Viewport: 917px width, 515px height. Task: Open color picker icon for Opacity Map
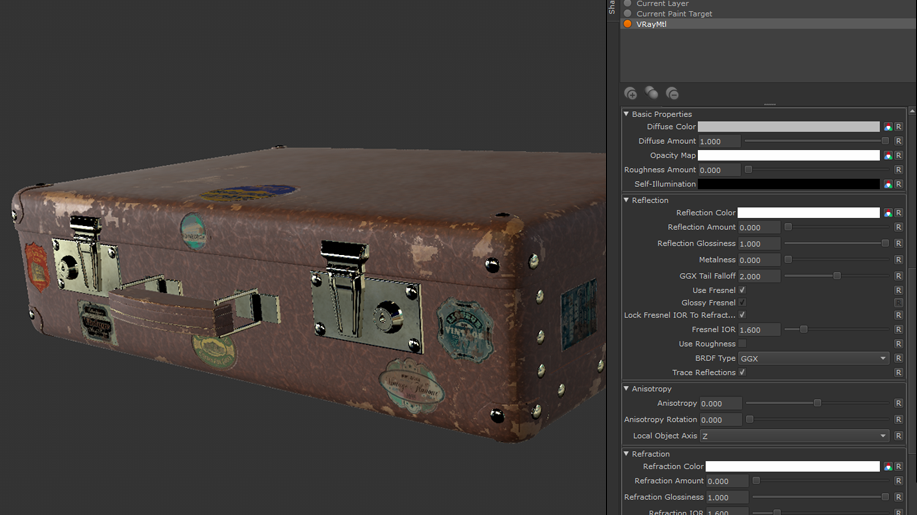(887, 156)
